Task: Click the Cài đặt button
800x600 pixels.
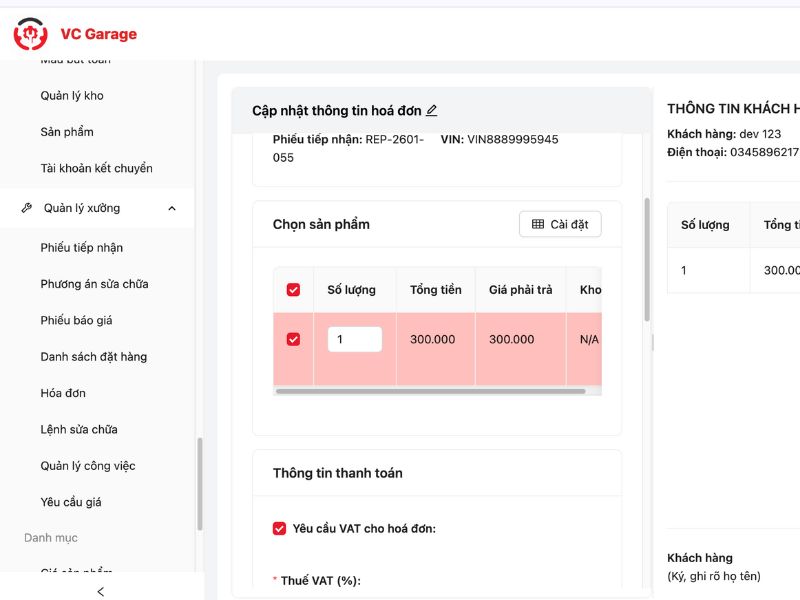Action: (560, 224)
